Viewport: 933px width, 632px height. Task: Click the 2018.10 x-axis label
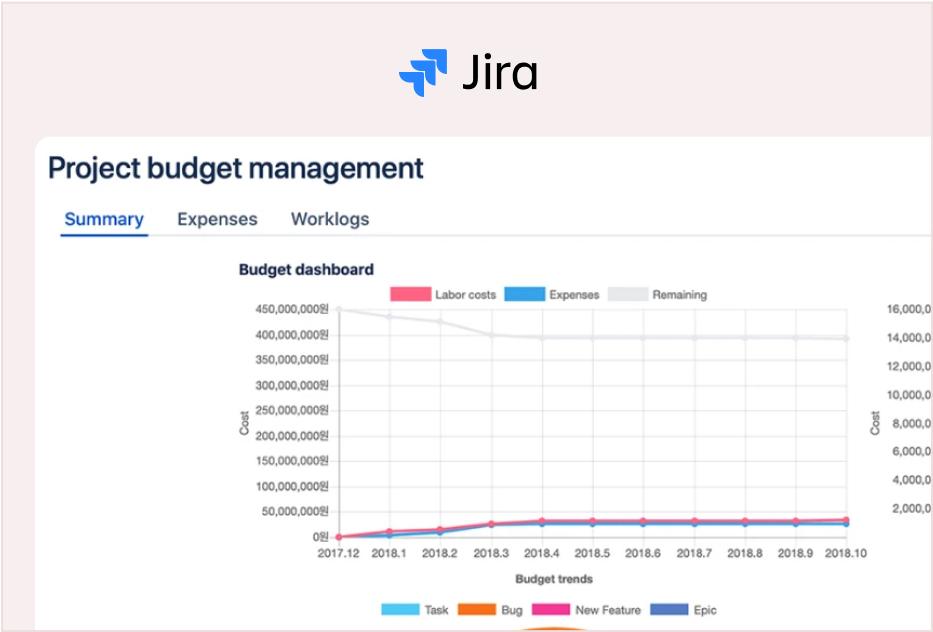click(846, 553)
